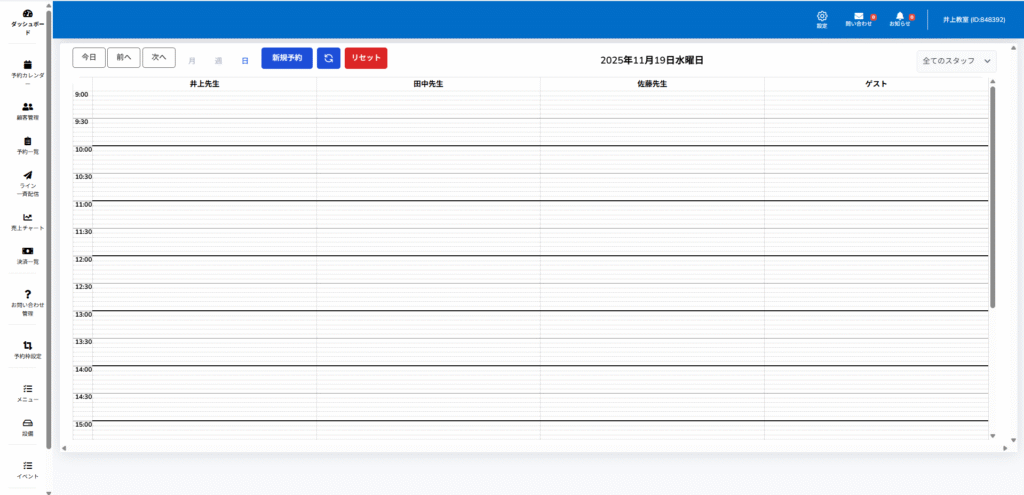Click the blue refresh calendar button
1024x495 pixels.
tap(328, 58)
